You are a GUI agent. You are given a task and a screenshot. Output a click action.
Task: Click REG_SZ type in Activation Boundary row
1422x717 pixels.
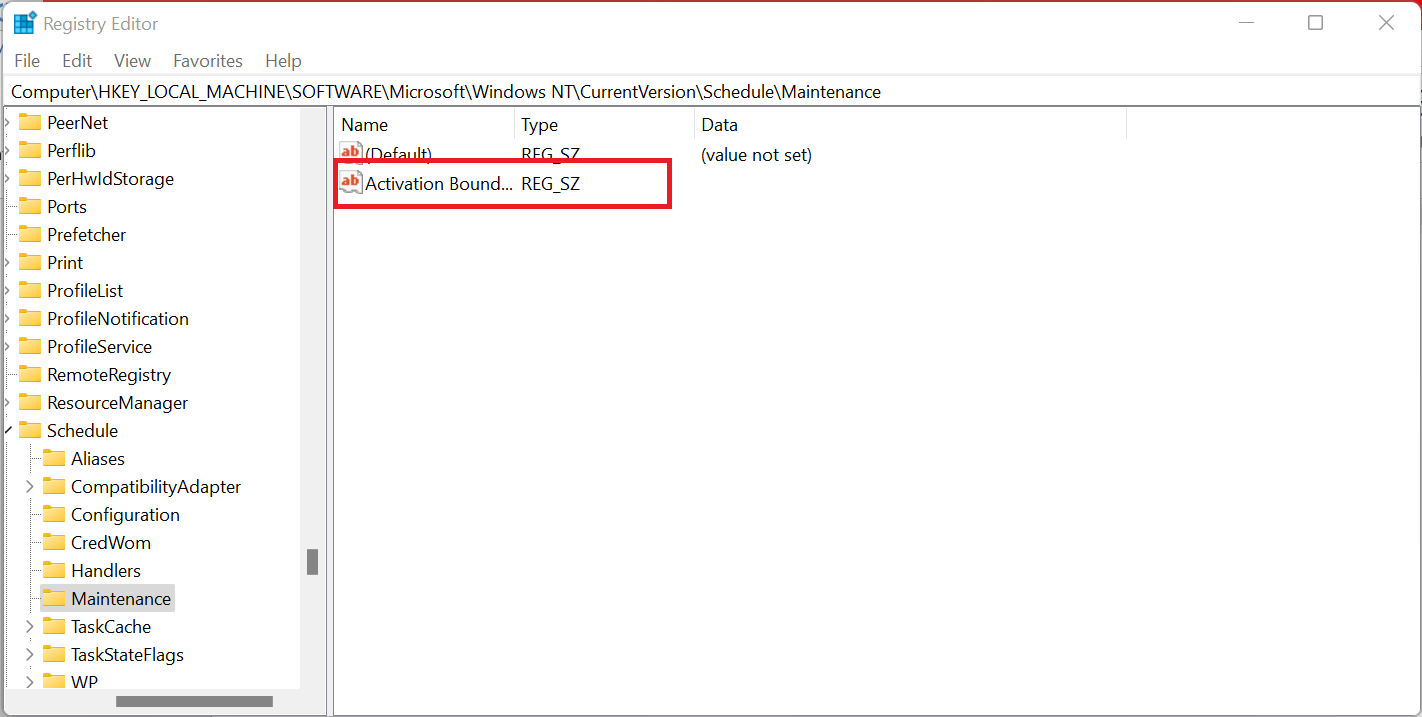550,184
